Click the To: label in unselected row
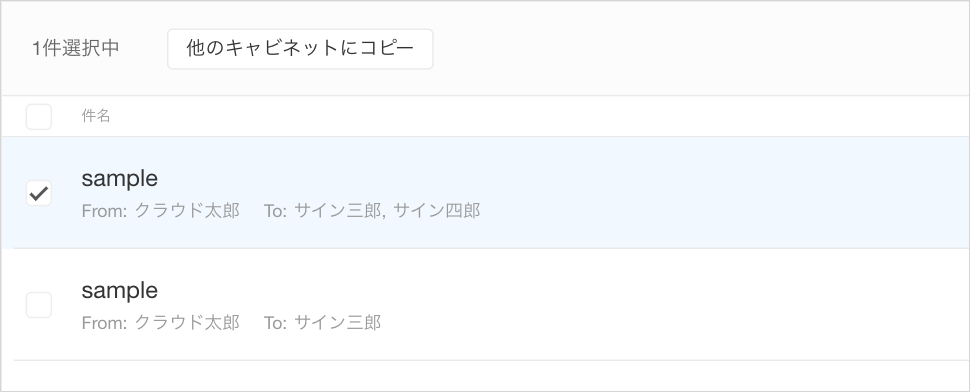 coord(275,322)
